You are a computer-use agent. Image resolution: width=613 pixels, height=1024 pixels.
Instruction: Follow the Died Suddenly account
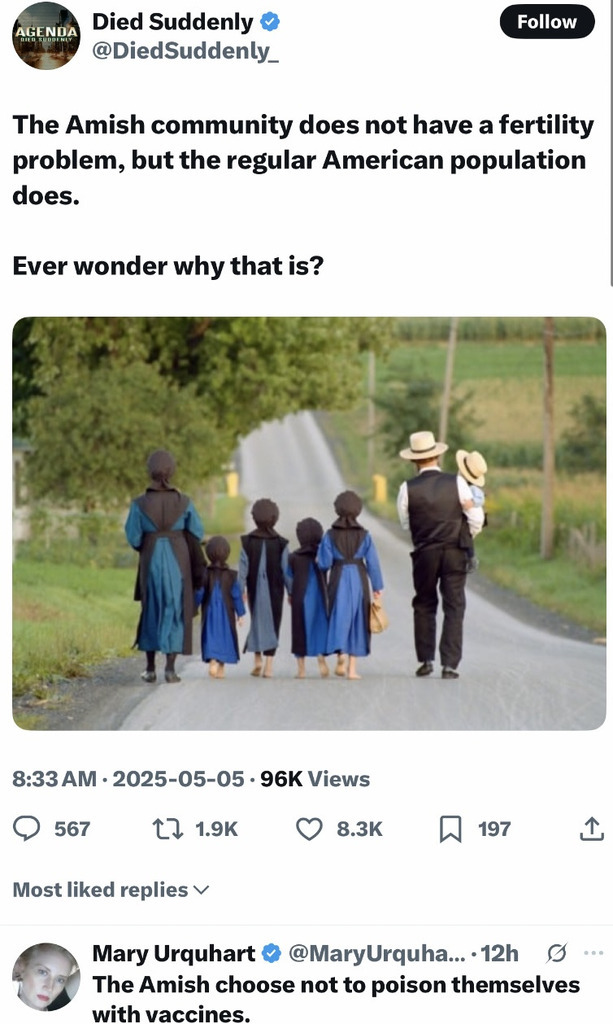546,22
